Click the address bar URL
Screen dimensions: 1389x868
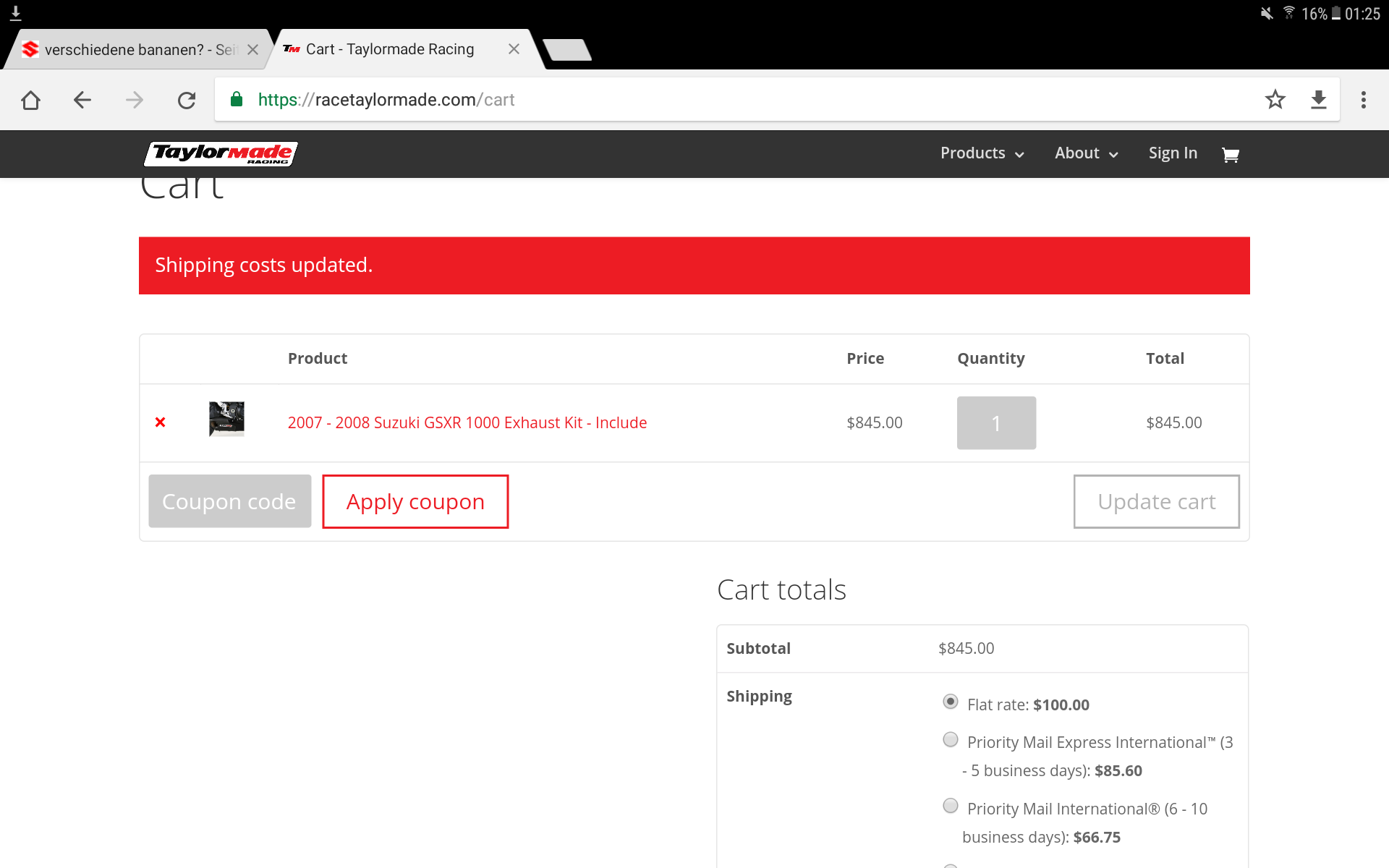pos(386,100)
